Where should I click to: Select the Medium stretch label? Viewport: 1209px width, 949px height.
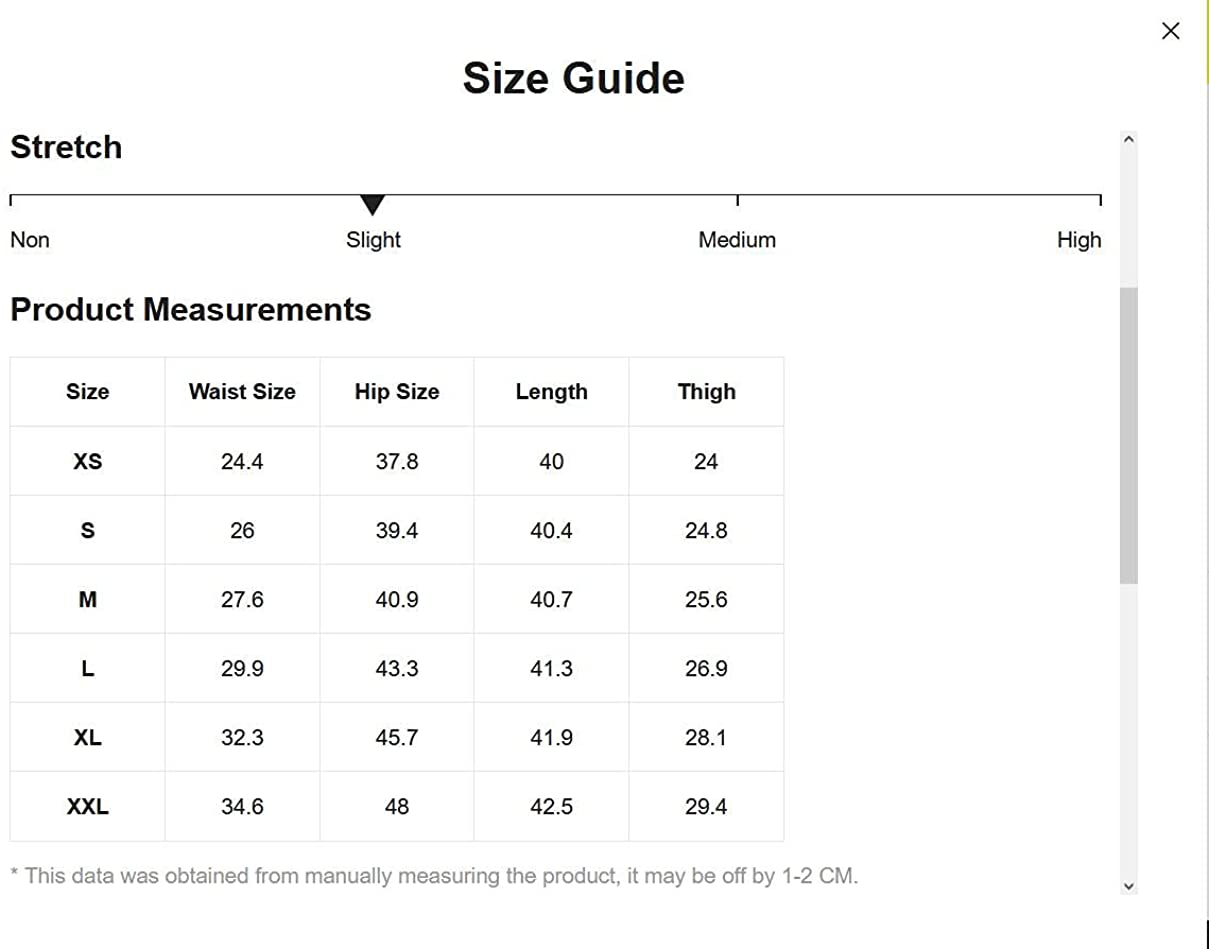737,240
